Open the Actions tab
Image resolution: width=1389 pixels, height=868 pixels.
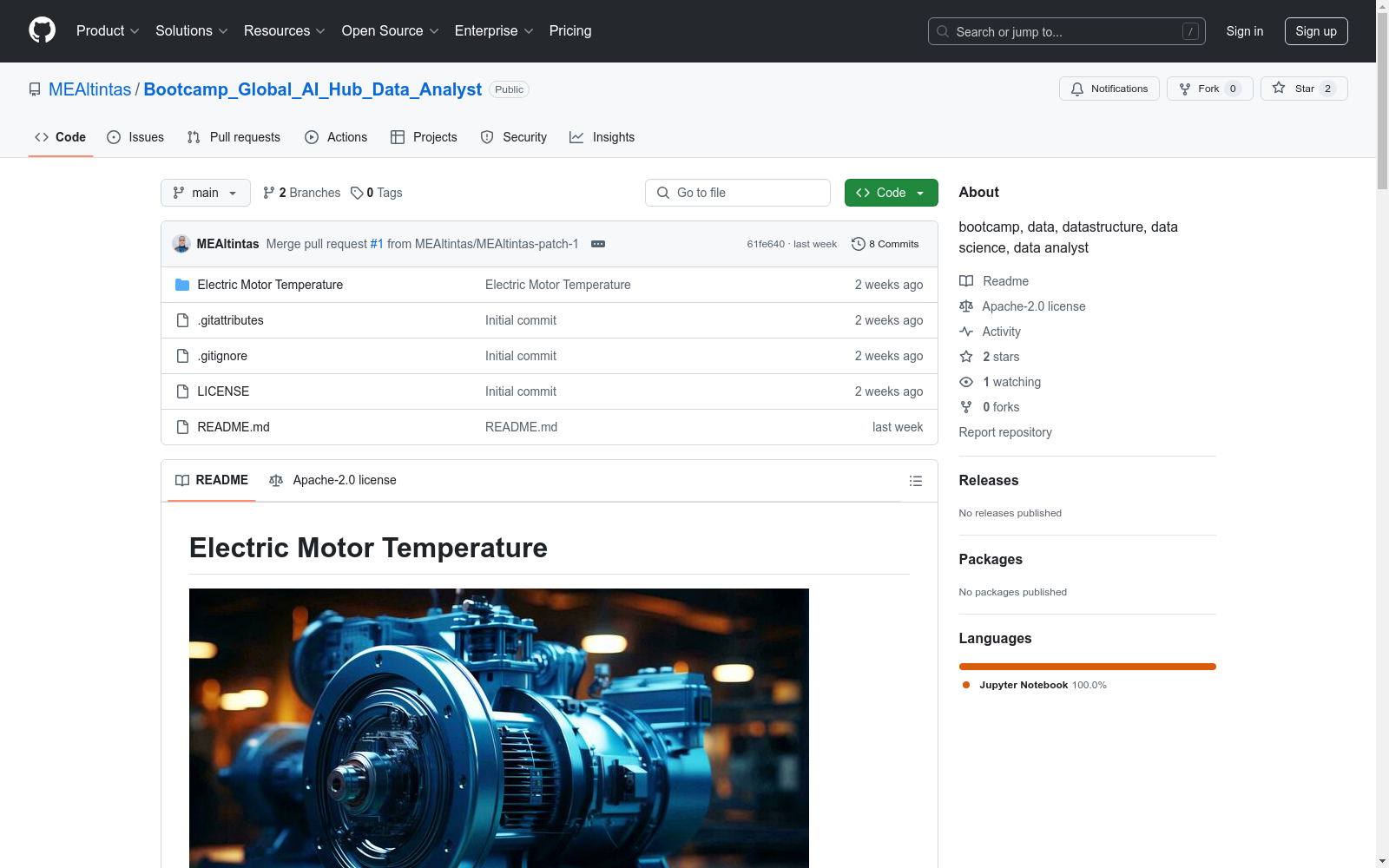(336, 137)
